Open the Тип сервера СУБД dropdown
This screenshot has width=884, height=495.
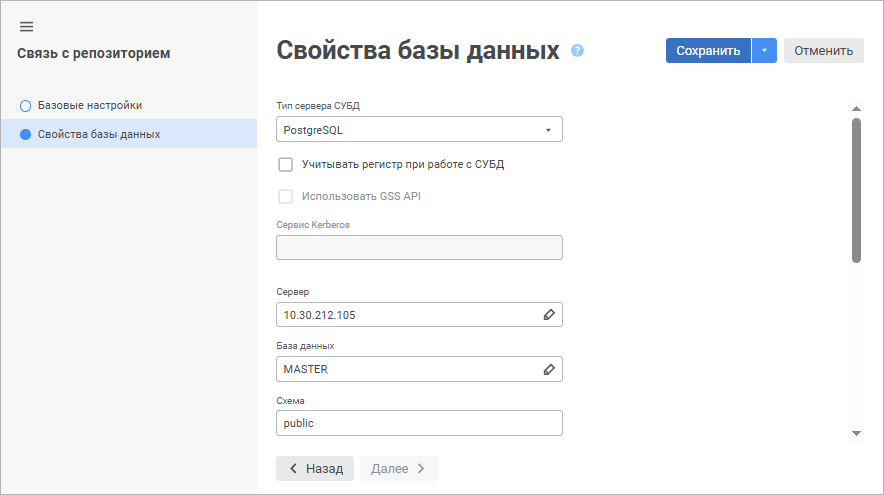tap(418, 129)
